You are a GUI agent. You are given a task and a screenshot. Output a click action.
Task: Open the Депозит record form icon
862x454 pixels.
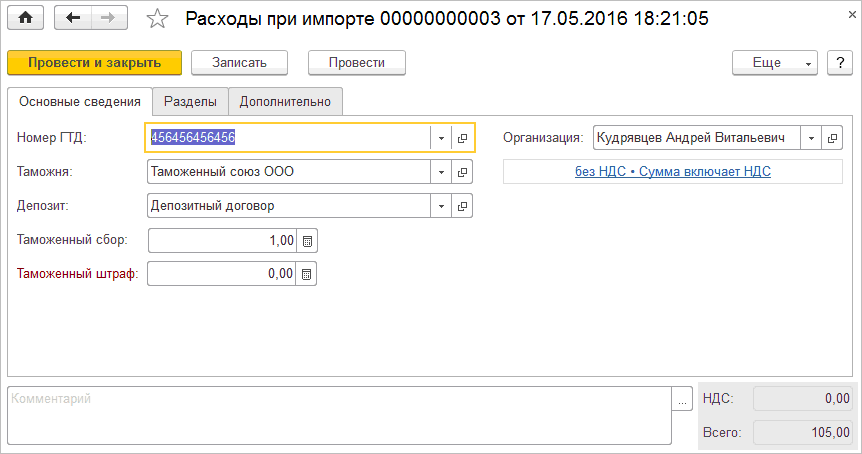pyautogui.click(x=462, y=206)
